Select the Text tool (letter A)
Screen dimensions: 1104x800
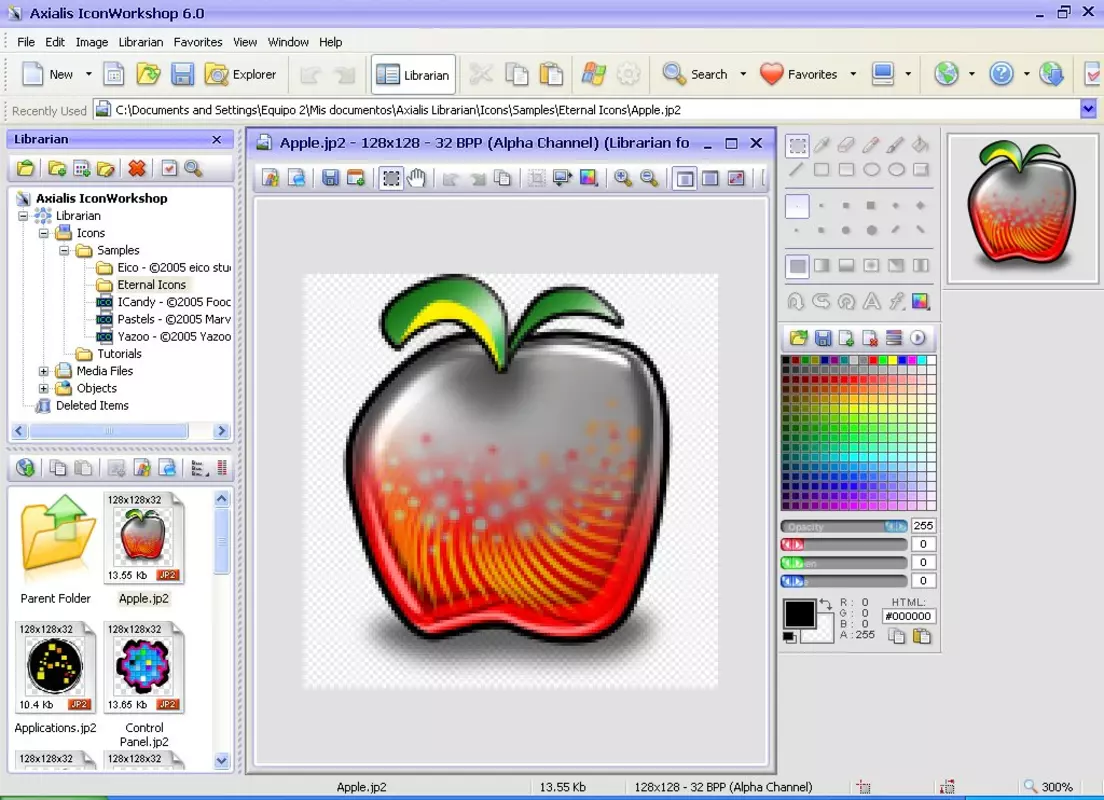click(871, 301)
